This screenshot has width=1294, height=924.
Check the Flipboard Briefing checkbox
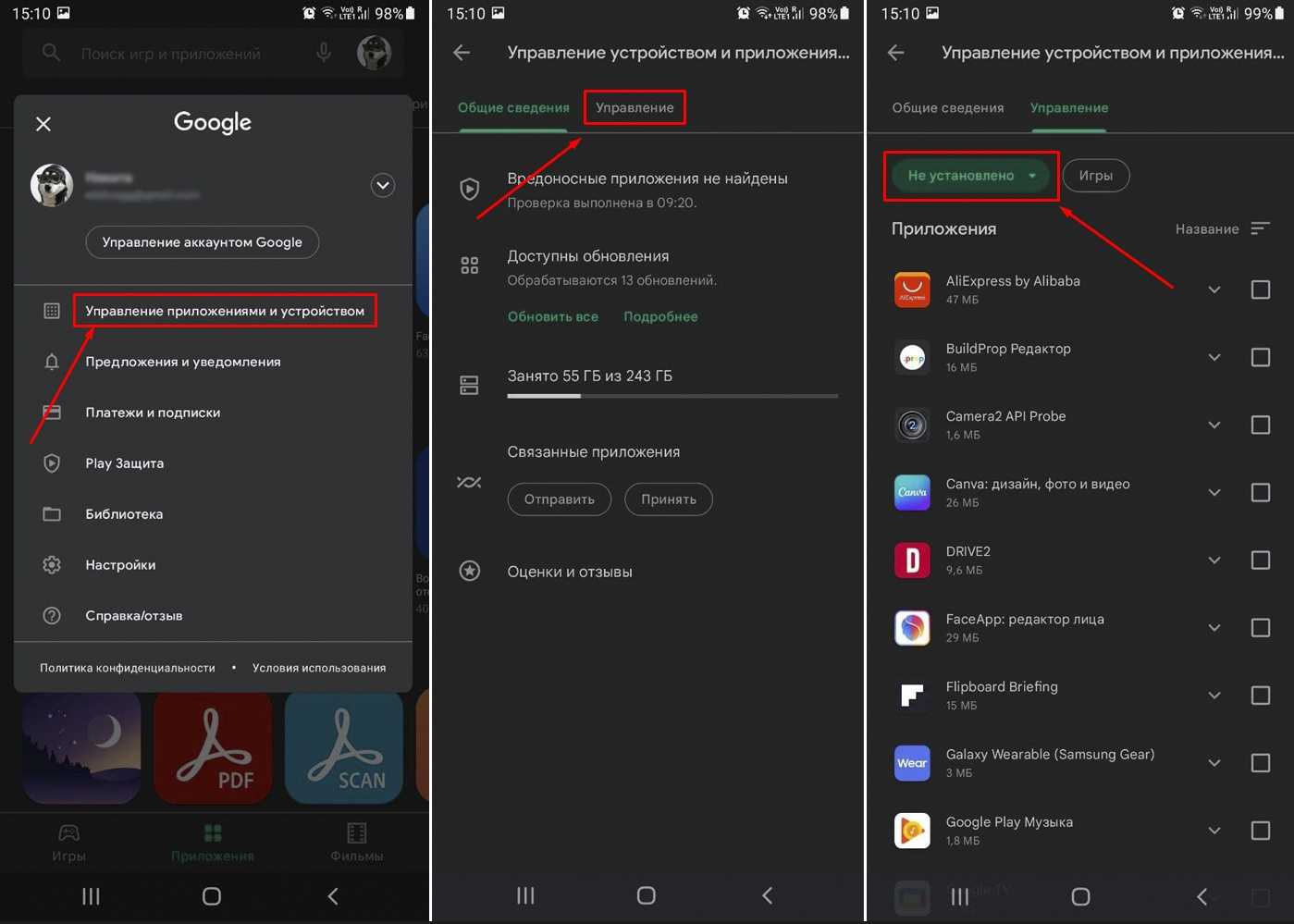tap(1261, 696)
